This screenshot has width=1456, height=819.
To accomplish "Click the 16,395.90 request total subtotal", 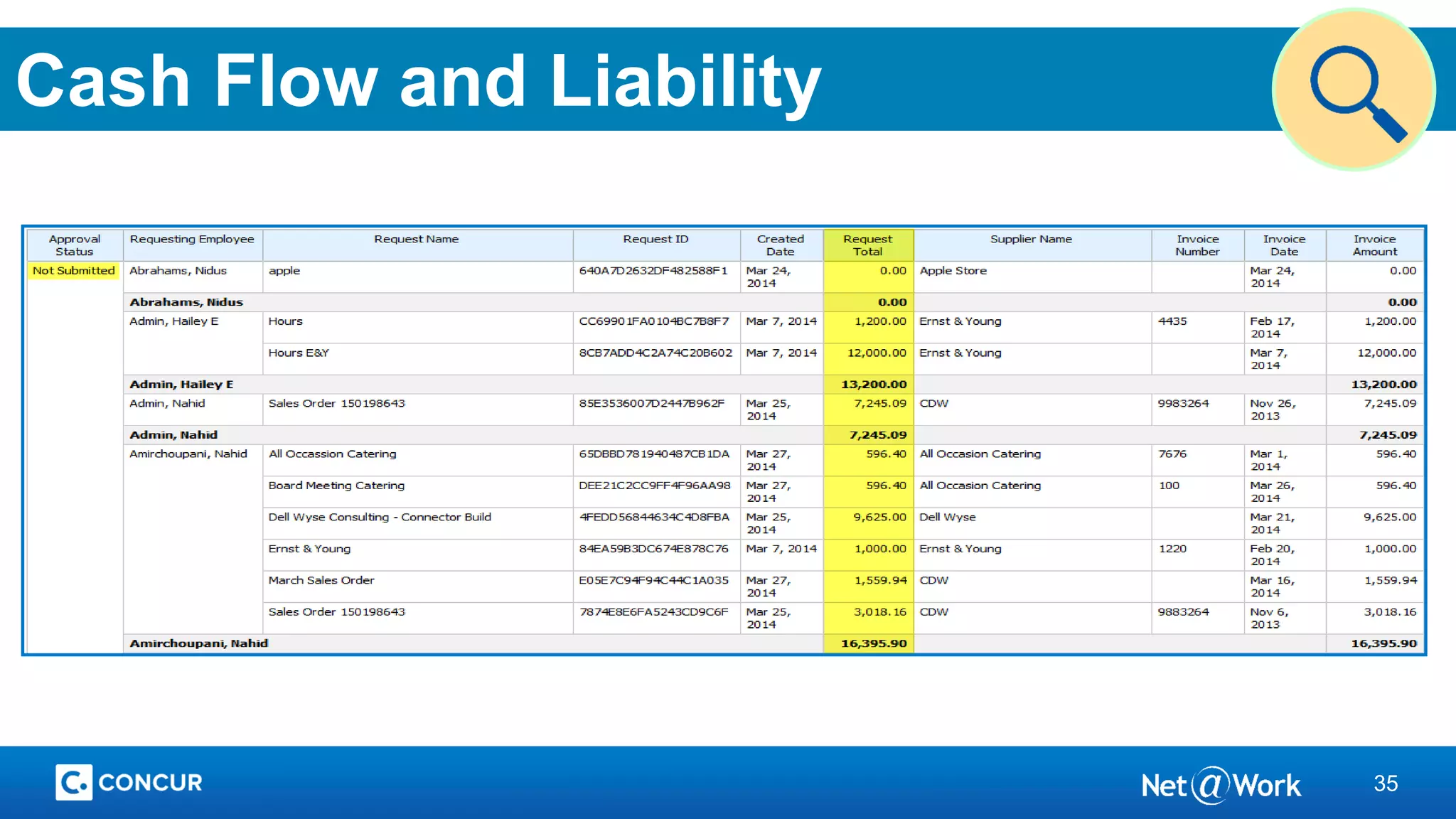I will pyautogui.click(x=874, y=643).
